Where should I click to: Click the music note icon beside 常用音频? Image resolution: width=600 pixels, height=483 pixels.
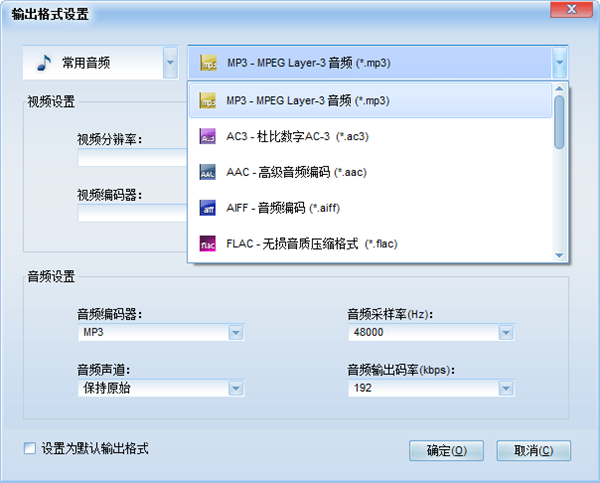point(42,63)
